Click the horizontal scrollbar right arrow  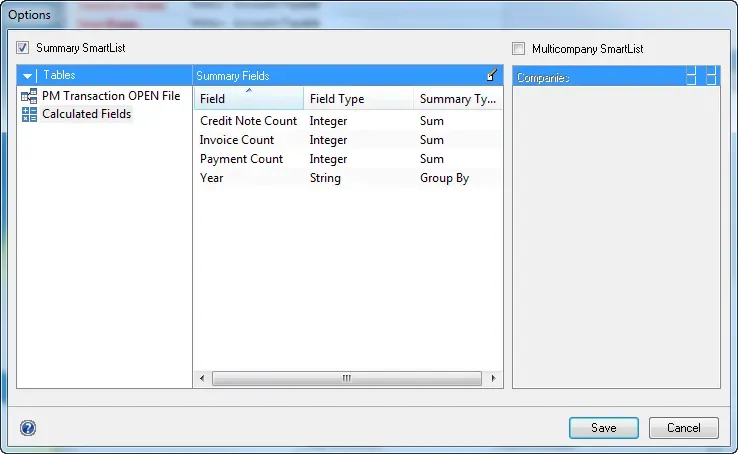tap(492, 379)
